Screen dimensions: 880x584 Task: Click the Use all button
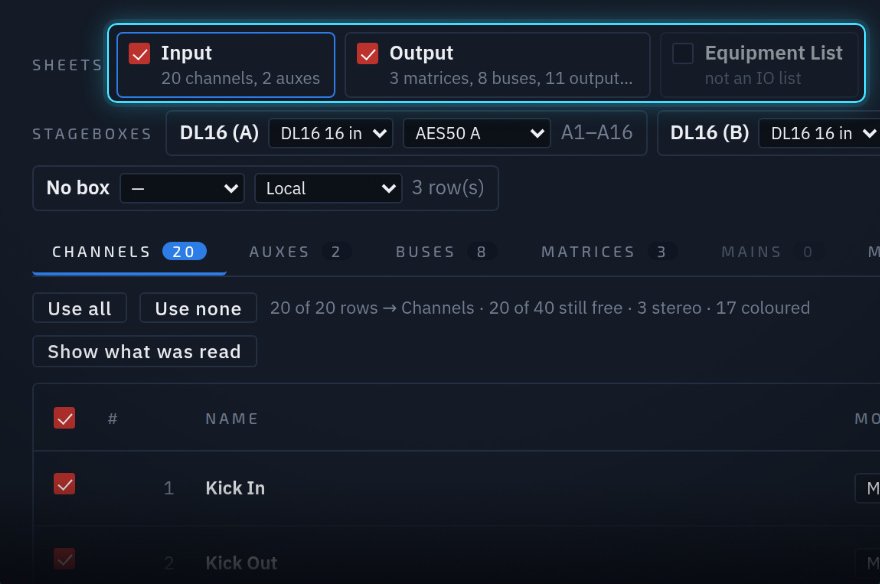(x=80, y=308)
